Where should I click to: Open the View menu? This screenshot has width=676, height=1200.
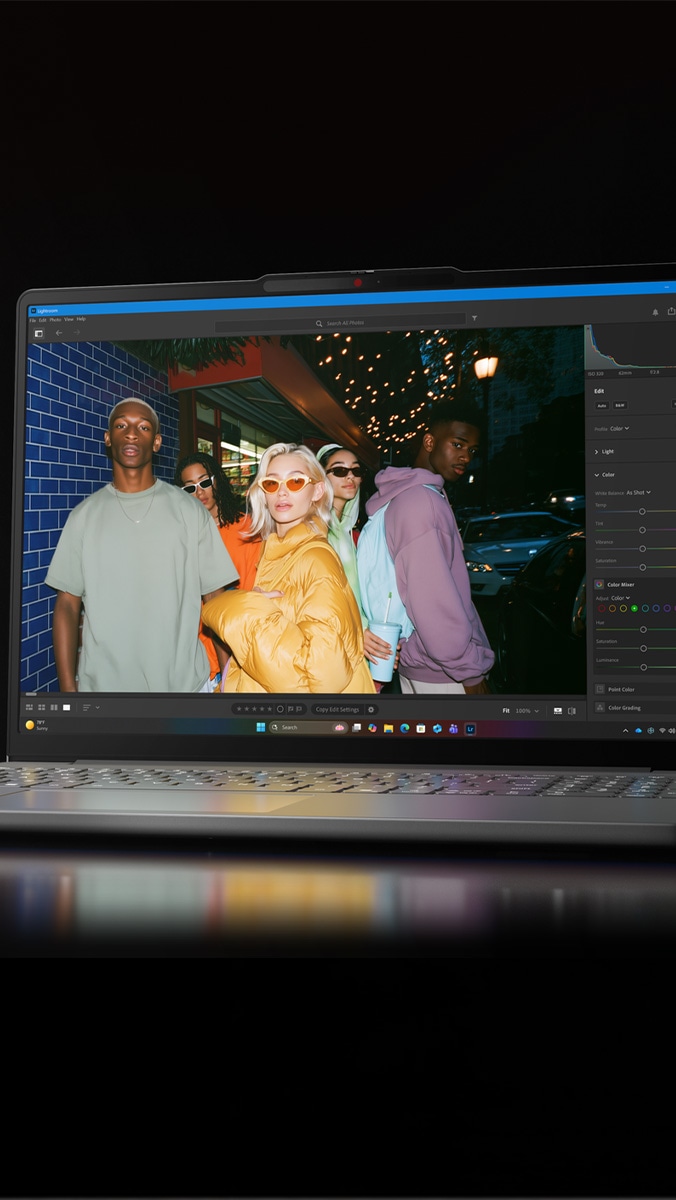[x=69, y=319]
